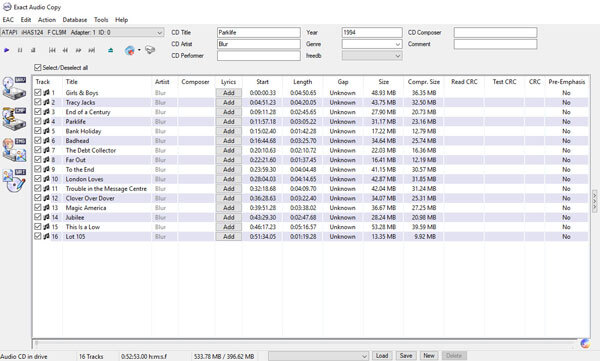600x361 pixels.
Task: Click the empty CD Composer field
Action: [x=495, y=33]
